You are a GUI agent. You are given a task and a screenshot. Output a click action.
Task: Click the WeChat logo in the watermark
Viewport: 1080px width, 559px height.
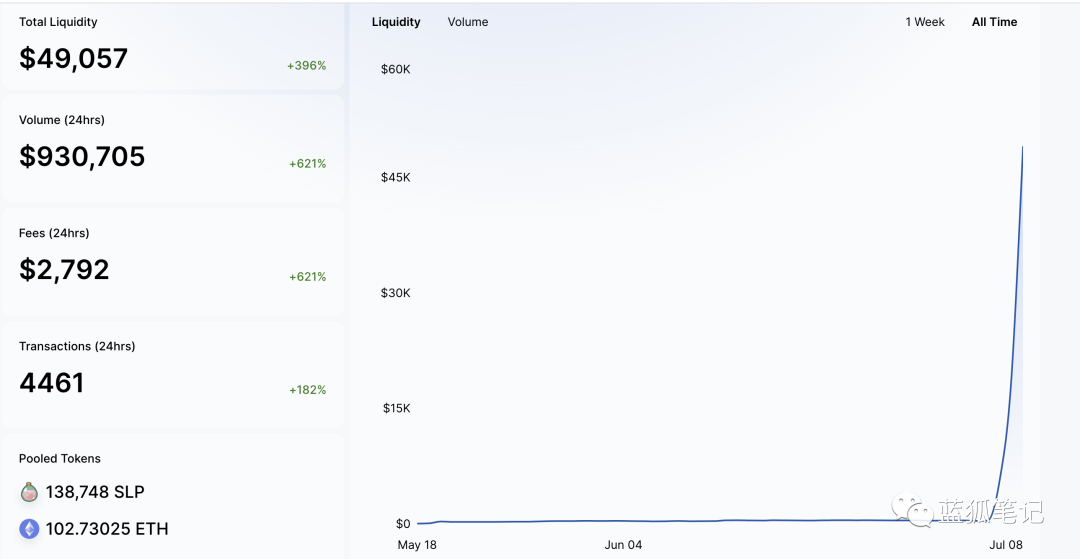click(912, 511)
